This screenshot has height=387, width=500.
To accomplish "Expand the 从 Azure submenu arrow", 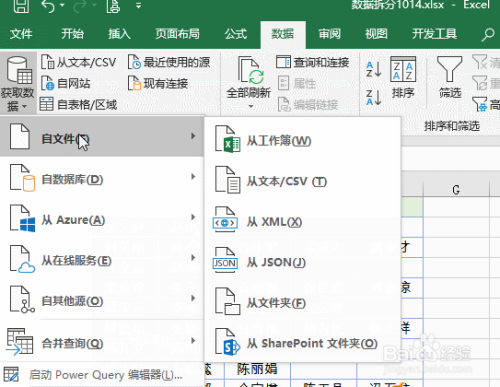I will pos(193,217).
